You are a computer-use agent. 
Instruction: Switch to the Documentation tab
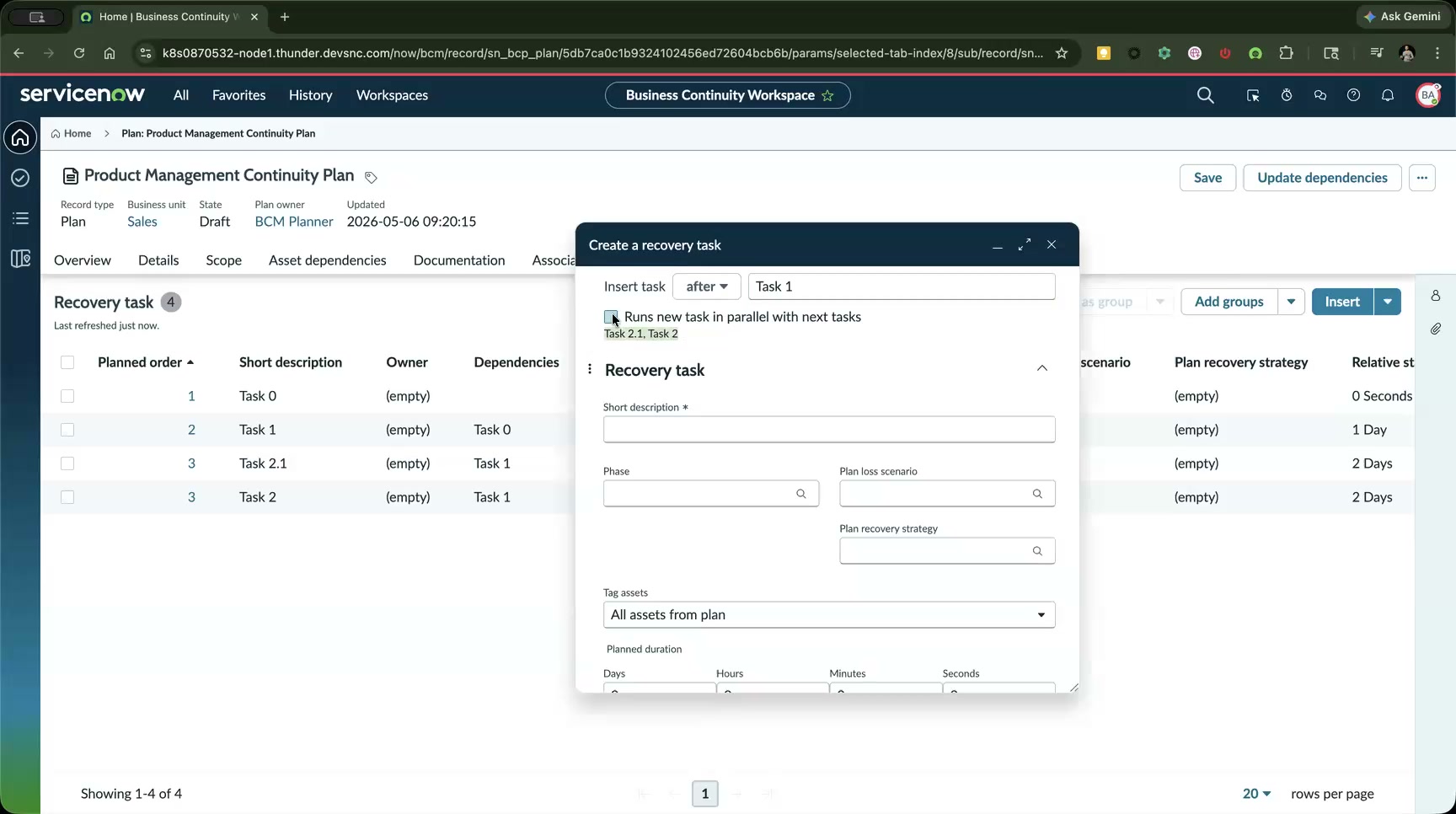click(459, 260)
